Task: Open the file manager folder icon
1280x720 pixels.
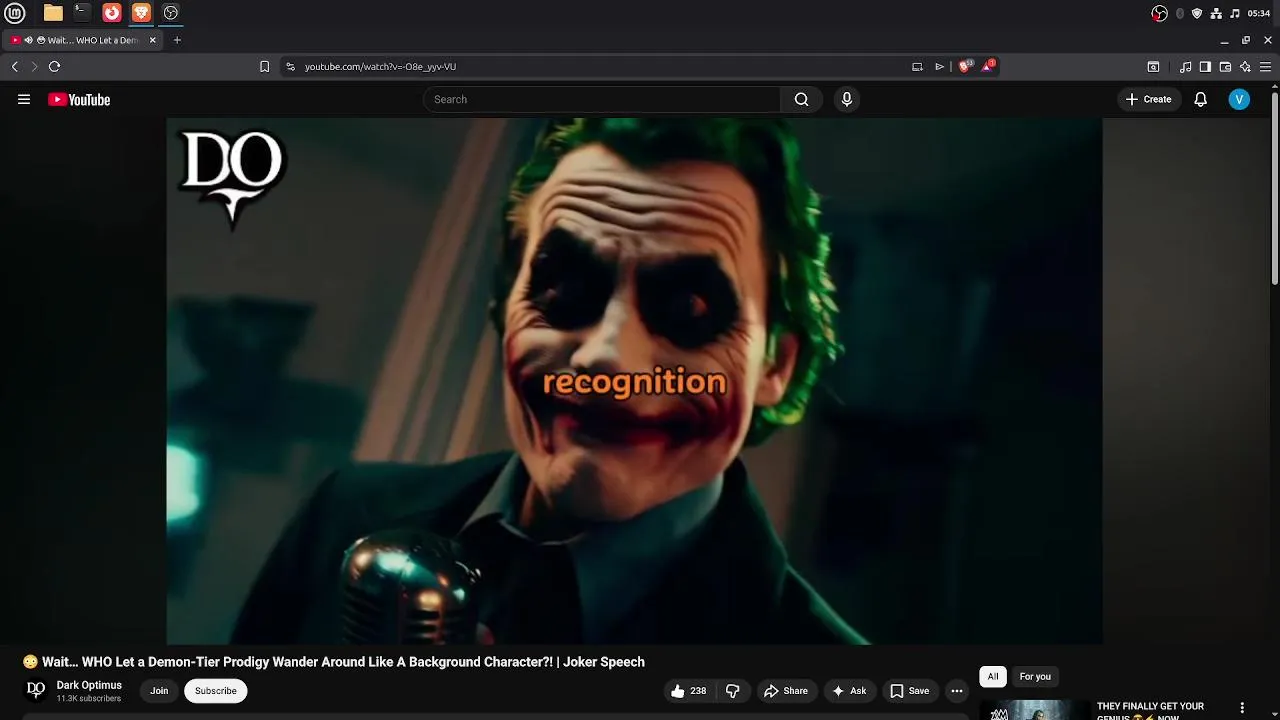Action: (x=53, y=13)
